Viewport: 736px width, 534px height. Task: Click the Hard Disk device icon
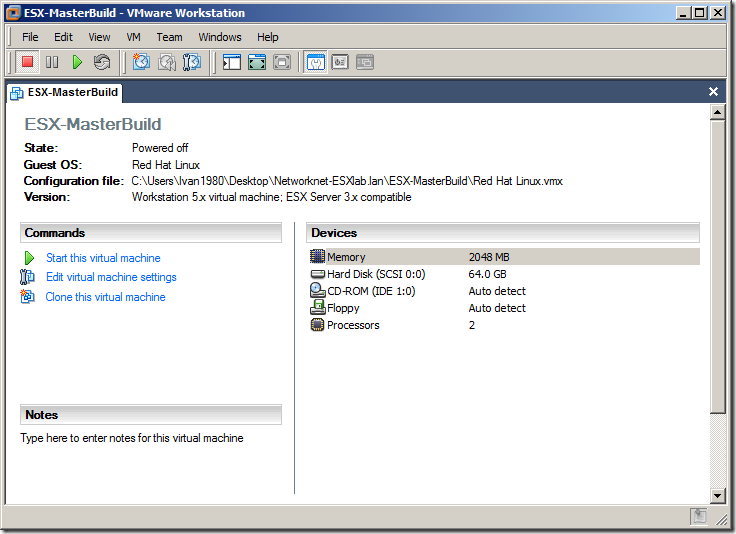(x=318, y=274)
